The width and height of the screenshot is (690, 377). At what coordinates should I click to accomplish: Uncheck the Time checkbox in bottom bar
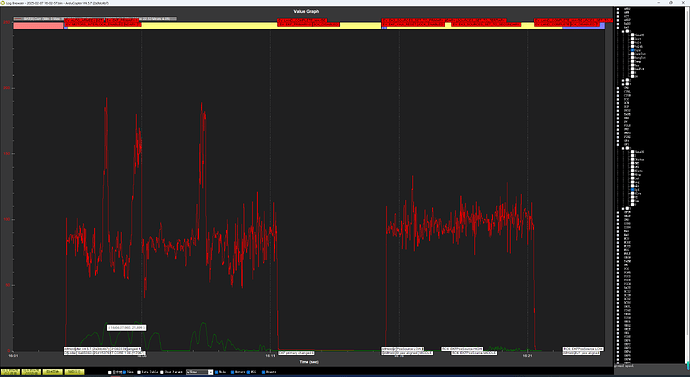[x=124, y=372]
